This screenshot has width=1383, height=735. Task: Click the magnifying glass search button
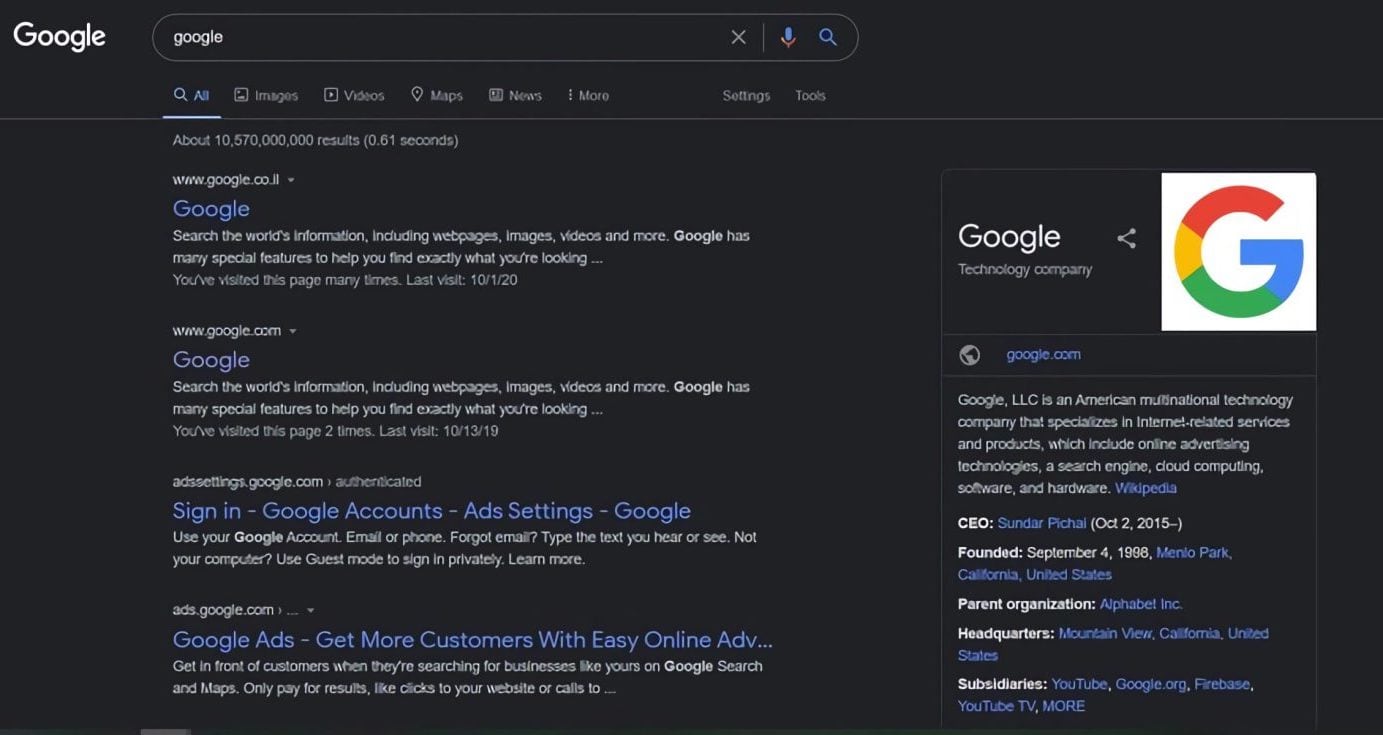(x=827, y=37)
